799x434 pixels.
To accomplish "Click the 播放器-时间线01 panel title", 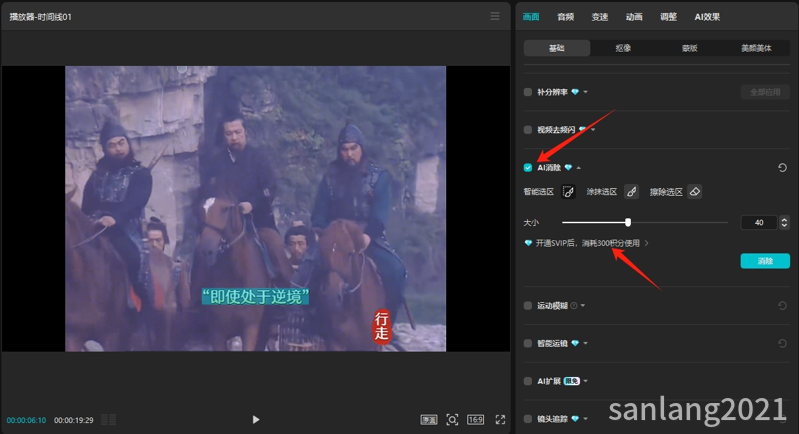I will click(41, 17).
